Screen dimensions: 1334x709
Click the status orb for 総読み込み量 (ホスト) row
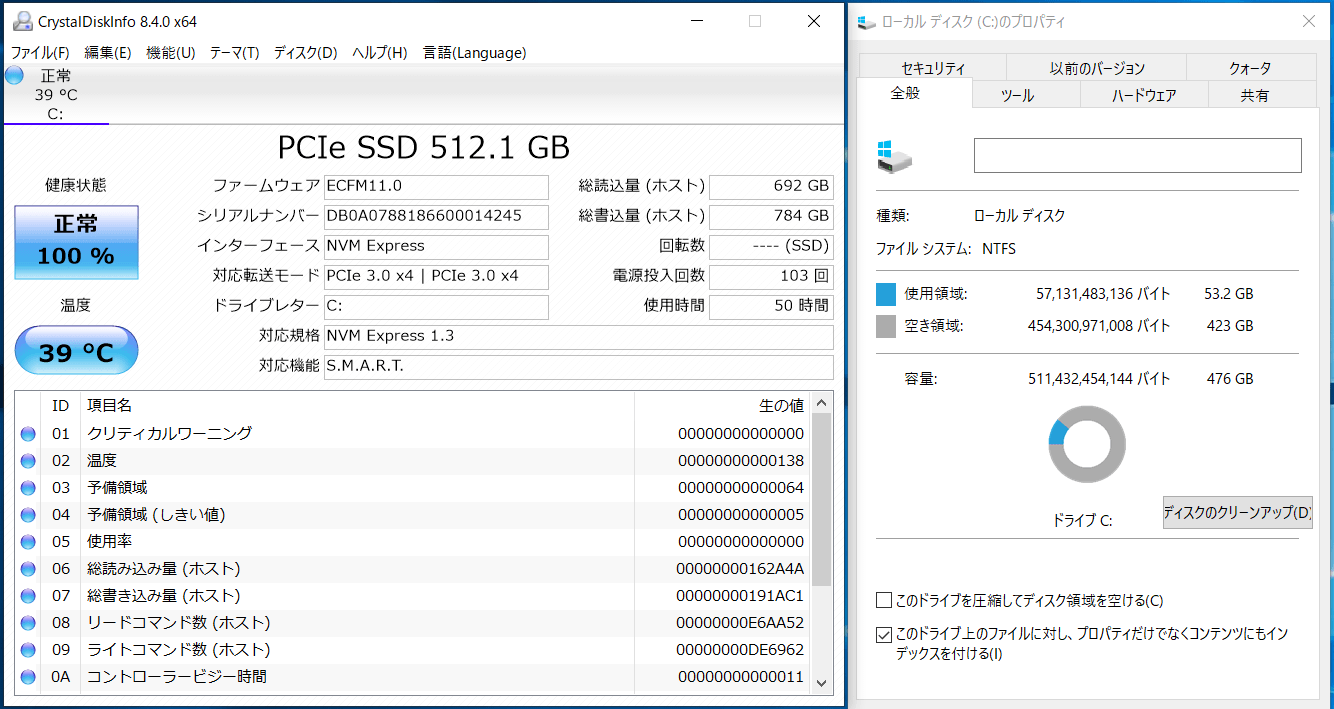click(28, 569)
